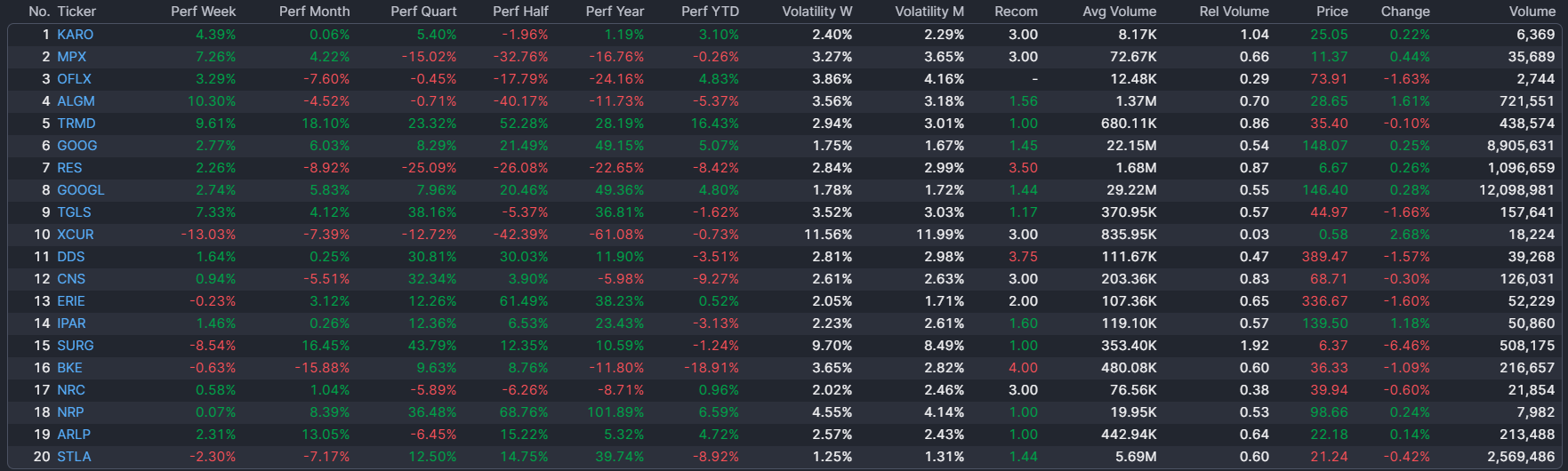The image size is (1568, 471).
Task: Sort by Perf Quart column header
Action: coord(423,12)
